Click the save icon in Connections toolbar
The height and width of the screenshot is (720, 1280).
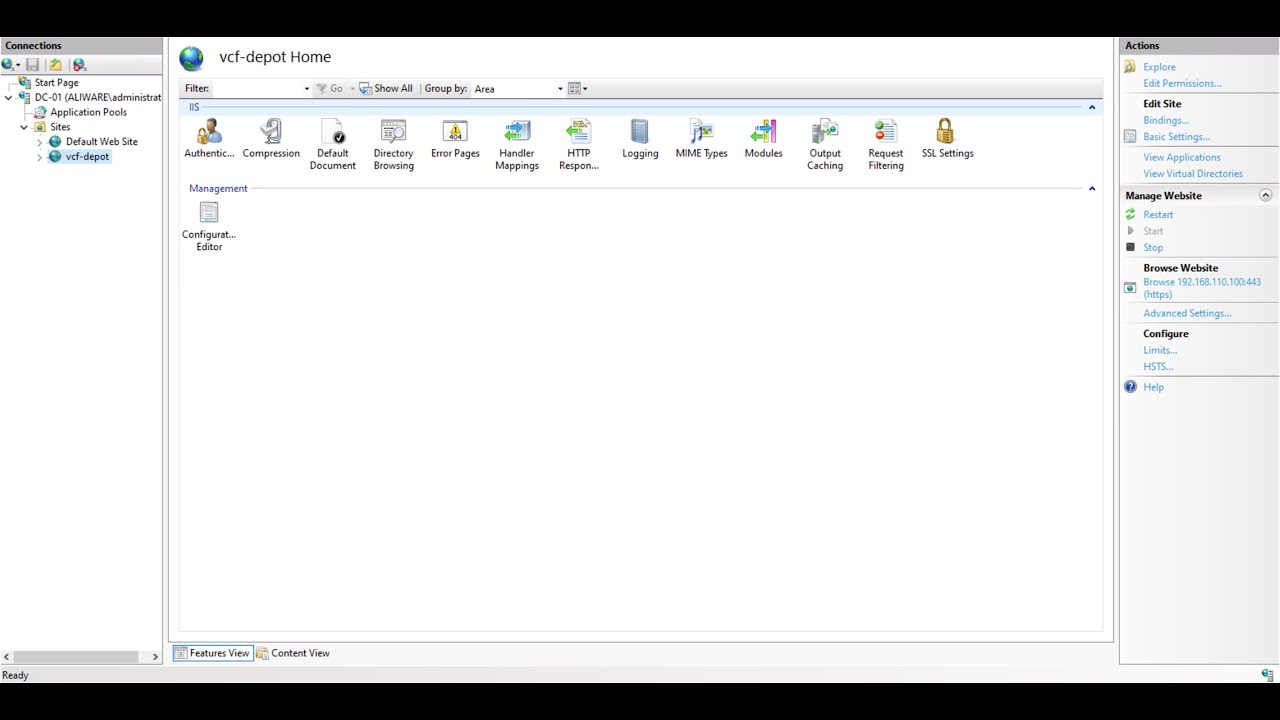(32, 65)
